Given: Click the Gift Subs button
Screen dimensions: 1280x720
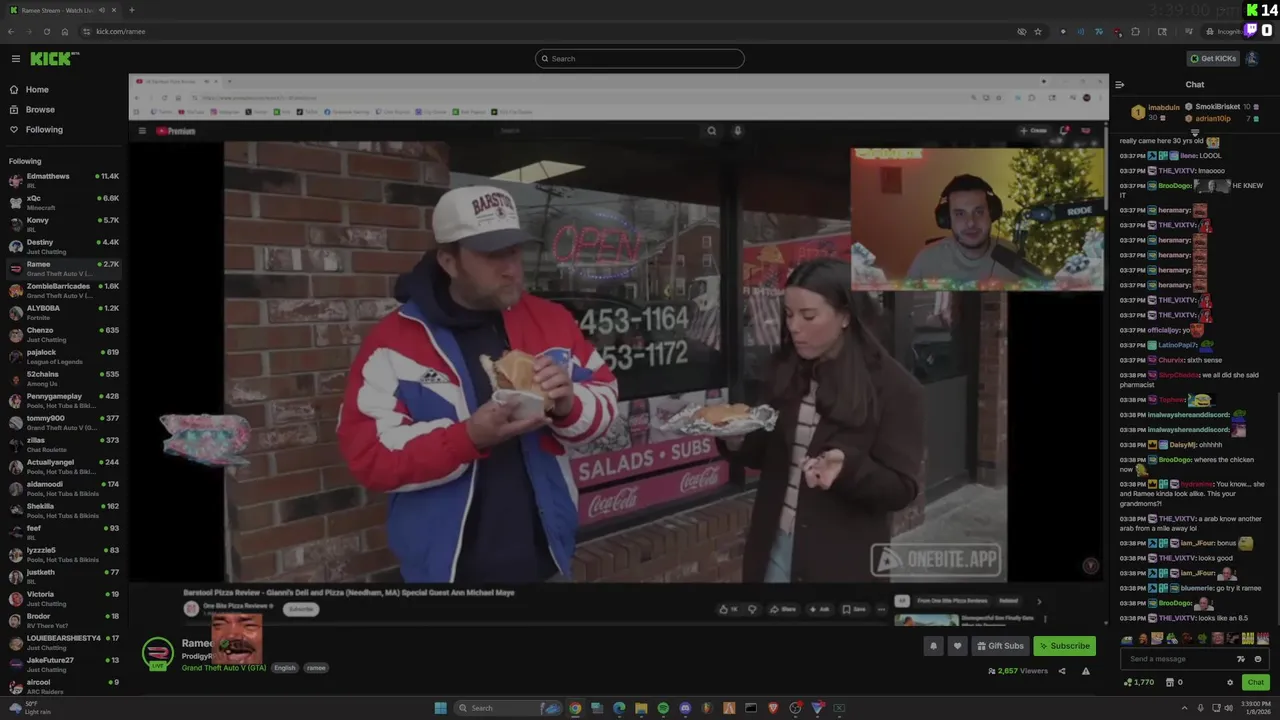Looking at the screenshot, I should [1000, 646].
